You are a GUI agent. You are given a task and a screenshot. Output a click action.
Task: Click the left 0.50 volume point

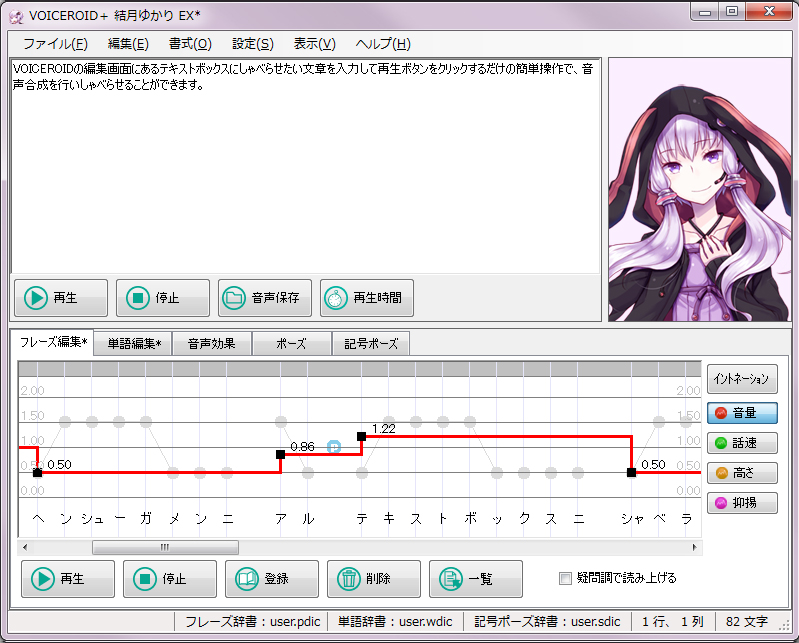tap(37, 473)
